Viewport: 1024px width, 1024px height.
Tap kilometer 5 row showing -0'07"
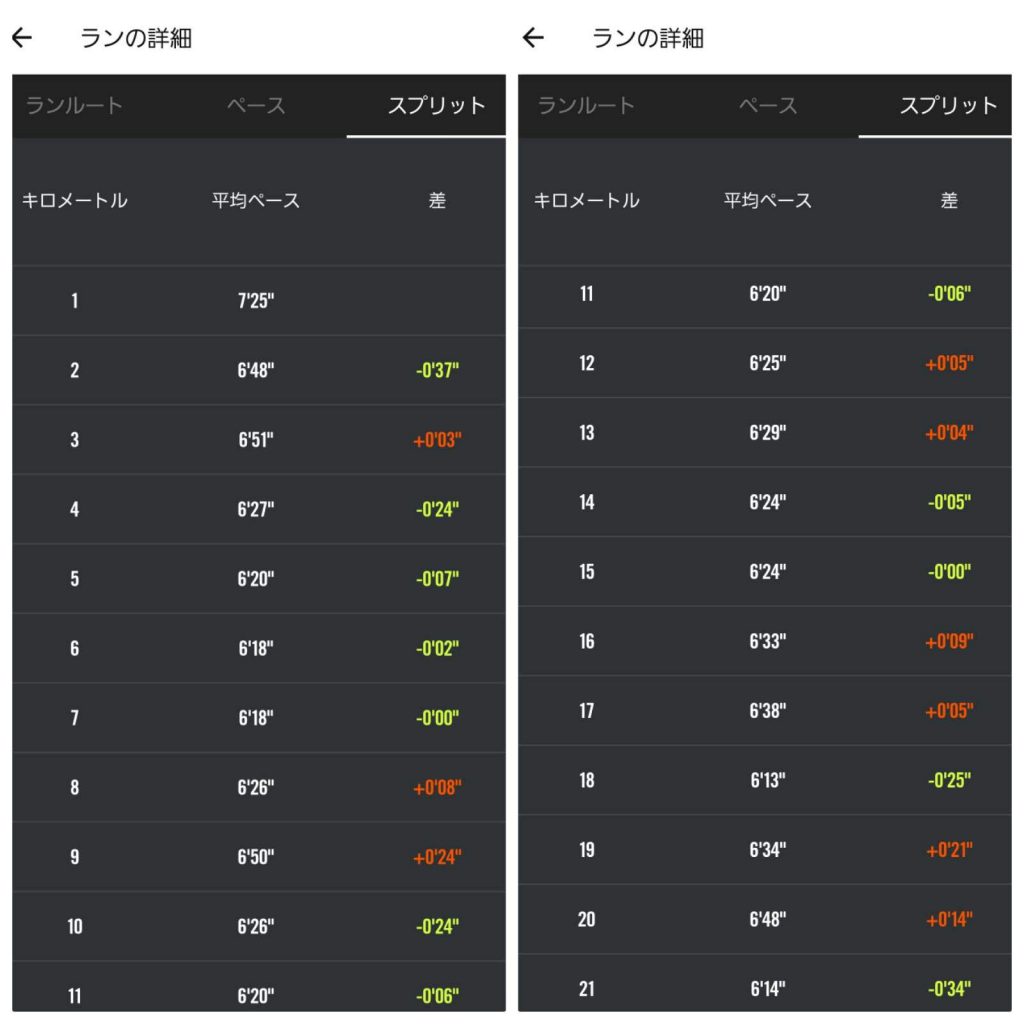[x=259, y=579]
